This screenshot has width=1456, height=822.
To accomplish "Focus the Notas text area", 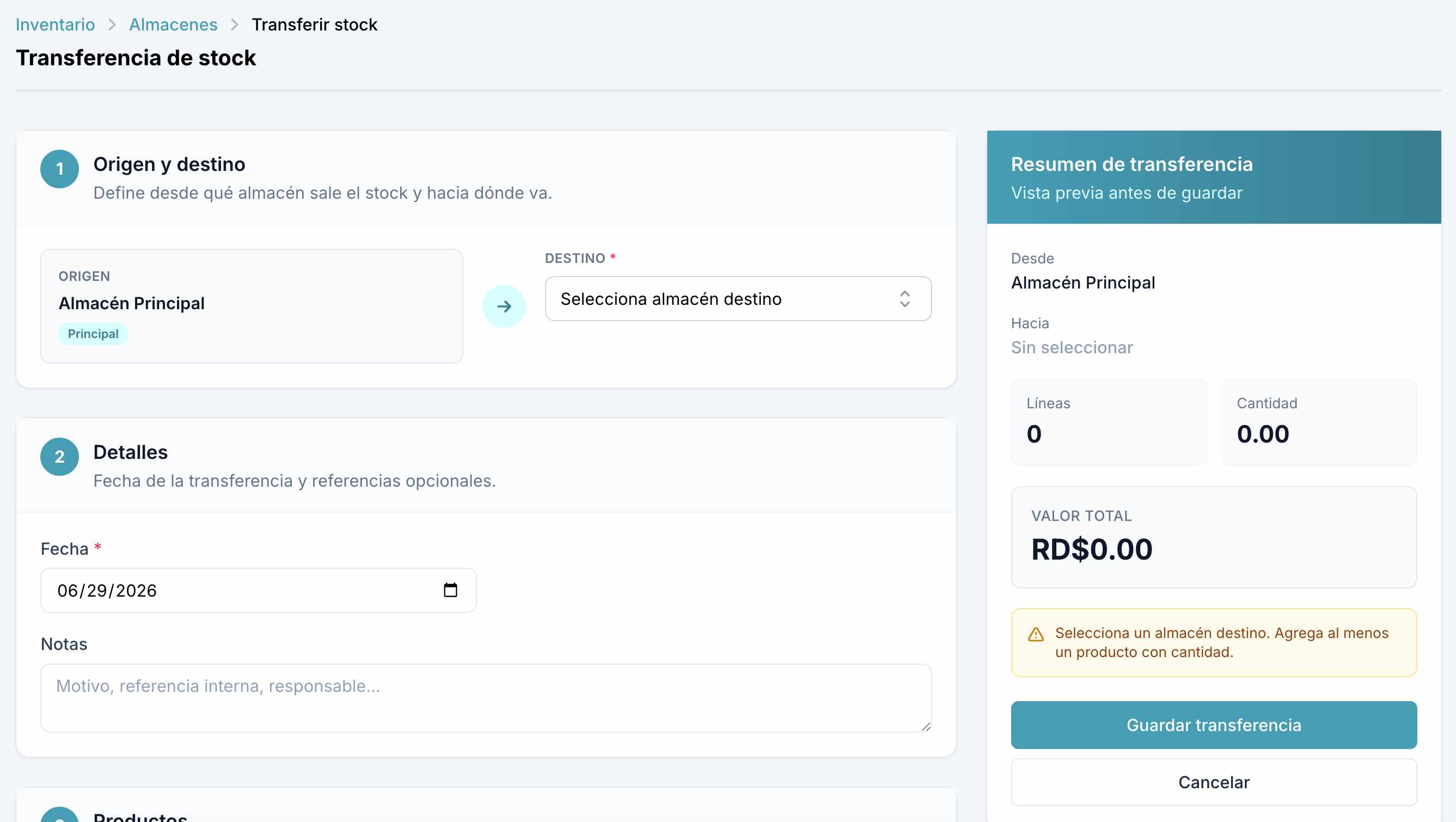I will 486,698.
